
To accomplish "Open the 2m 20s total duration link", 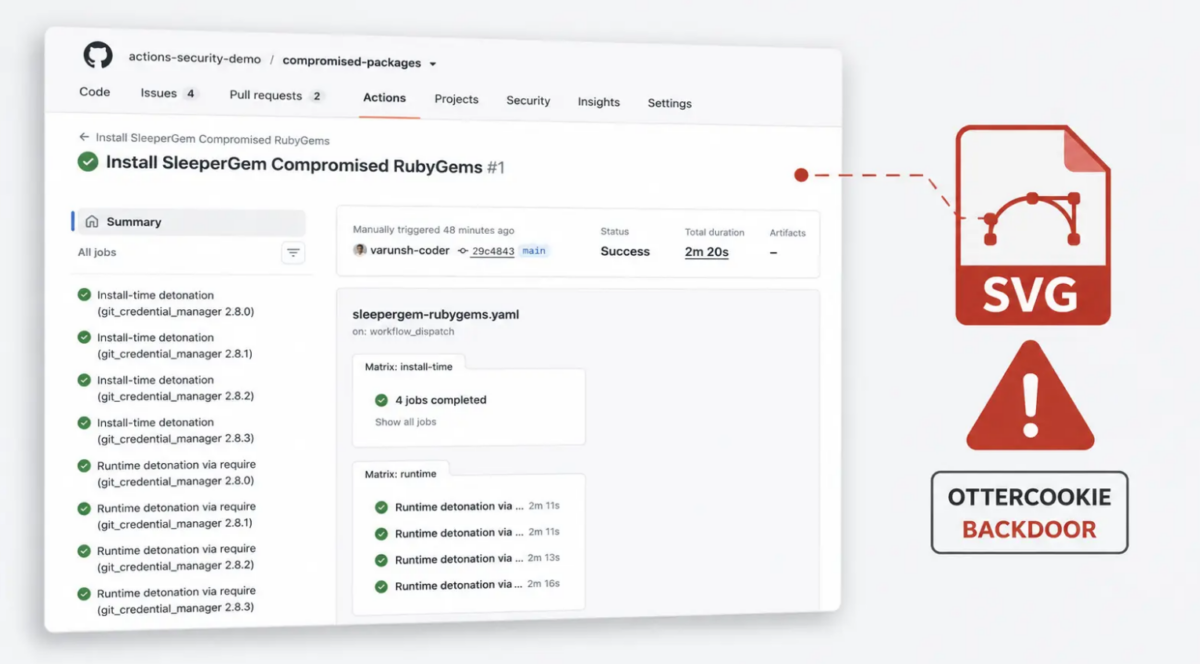I will pyautogui.click(x=707, y=252).
